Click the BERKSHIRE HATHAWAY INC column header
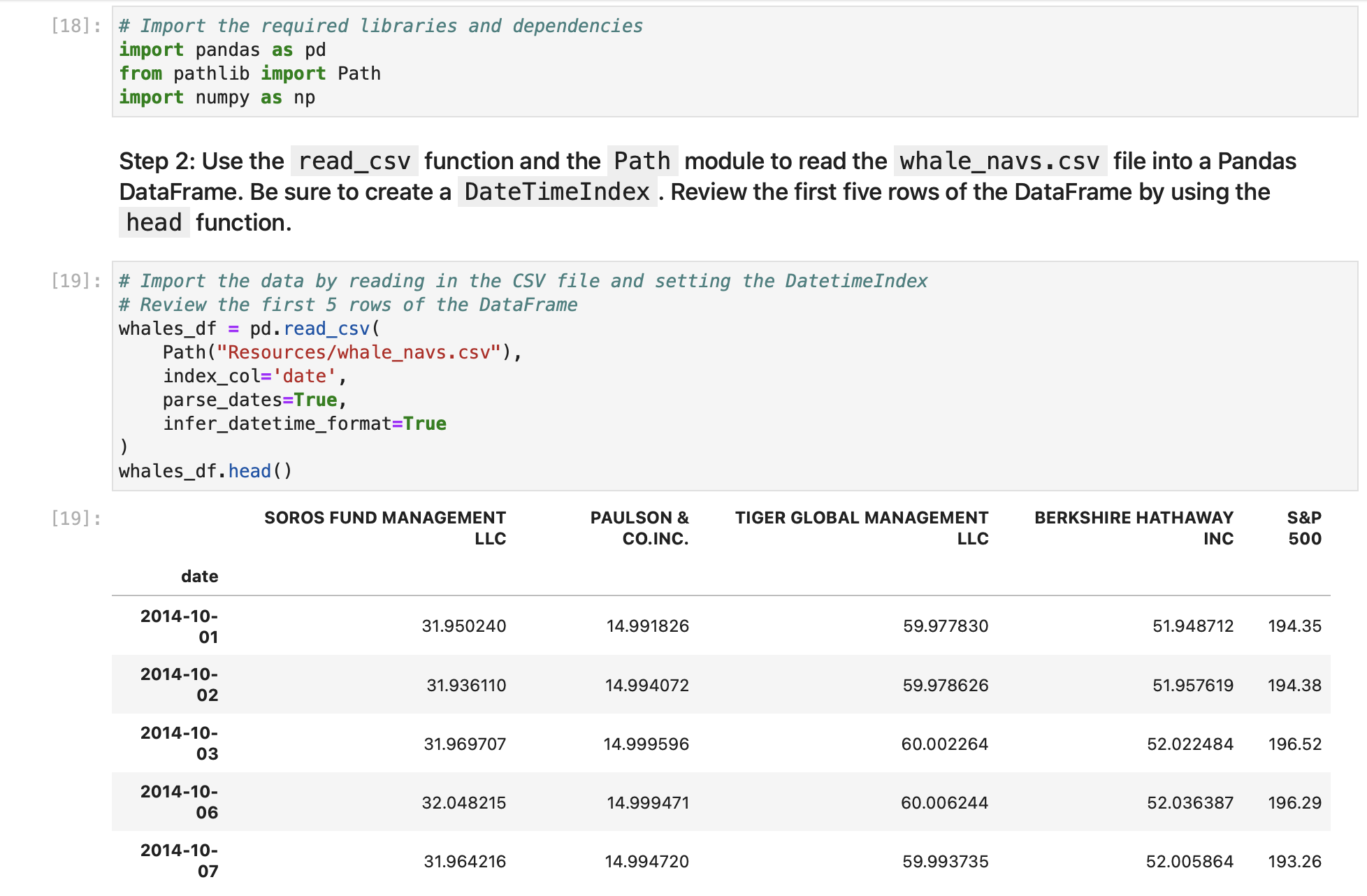This screenshot has height=896, width=1367. pos(1133,528)
